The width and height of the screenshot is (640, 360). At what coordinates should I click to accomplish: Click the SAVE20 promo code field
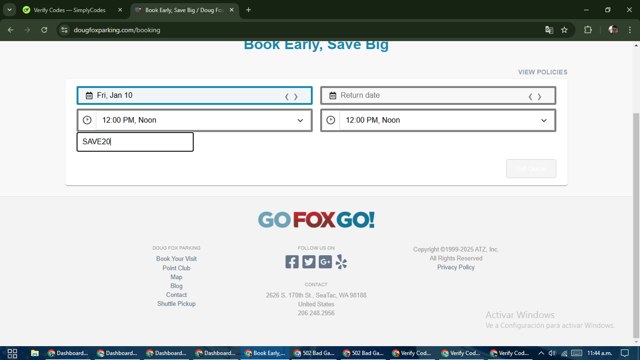pos(135,142)
